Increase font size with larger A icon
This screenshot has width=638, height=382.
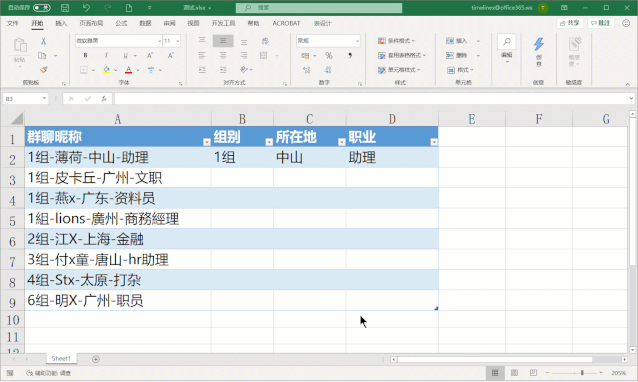(150, 55)
